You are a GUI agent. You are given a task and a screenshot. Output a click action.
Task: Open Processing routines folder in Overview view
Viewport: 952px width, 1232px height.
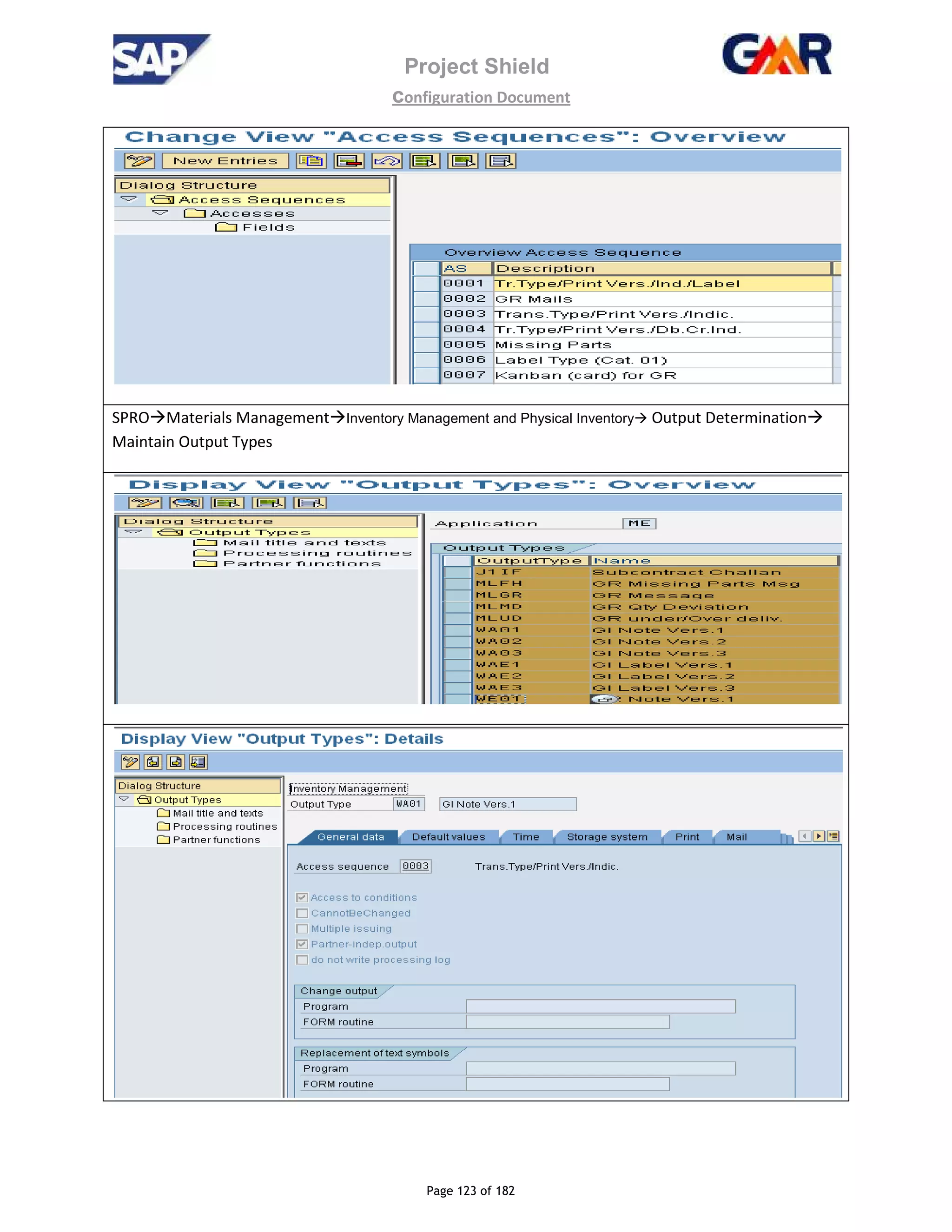pyautogui.click(x=205, y=553)
